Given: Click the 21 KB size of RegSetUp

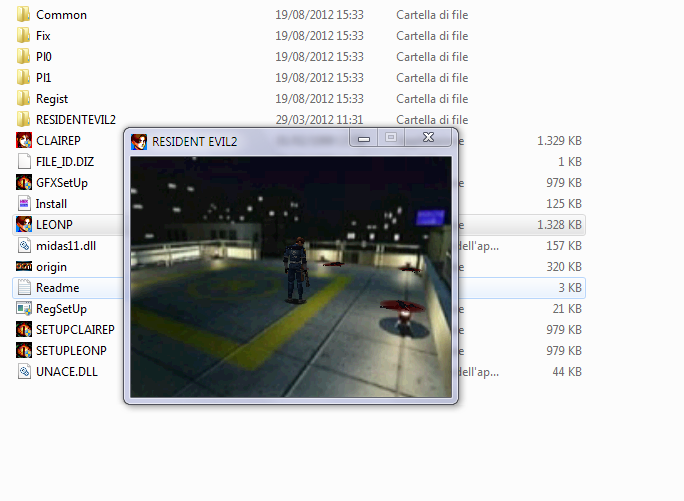Looking at the screenshot, I should click(567, 309).
